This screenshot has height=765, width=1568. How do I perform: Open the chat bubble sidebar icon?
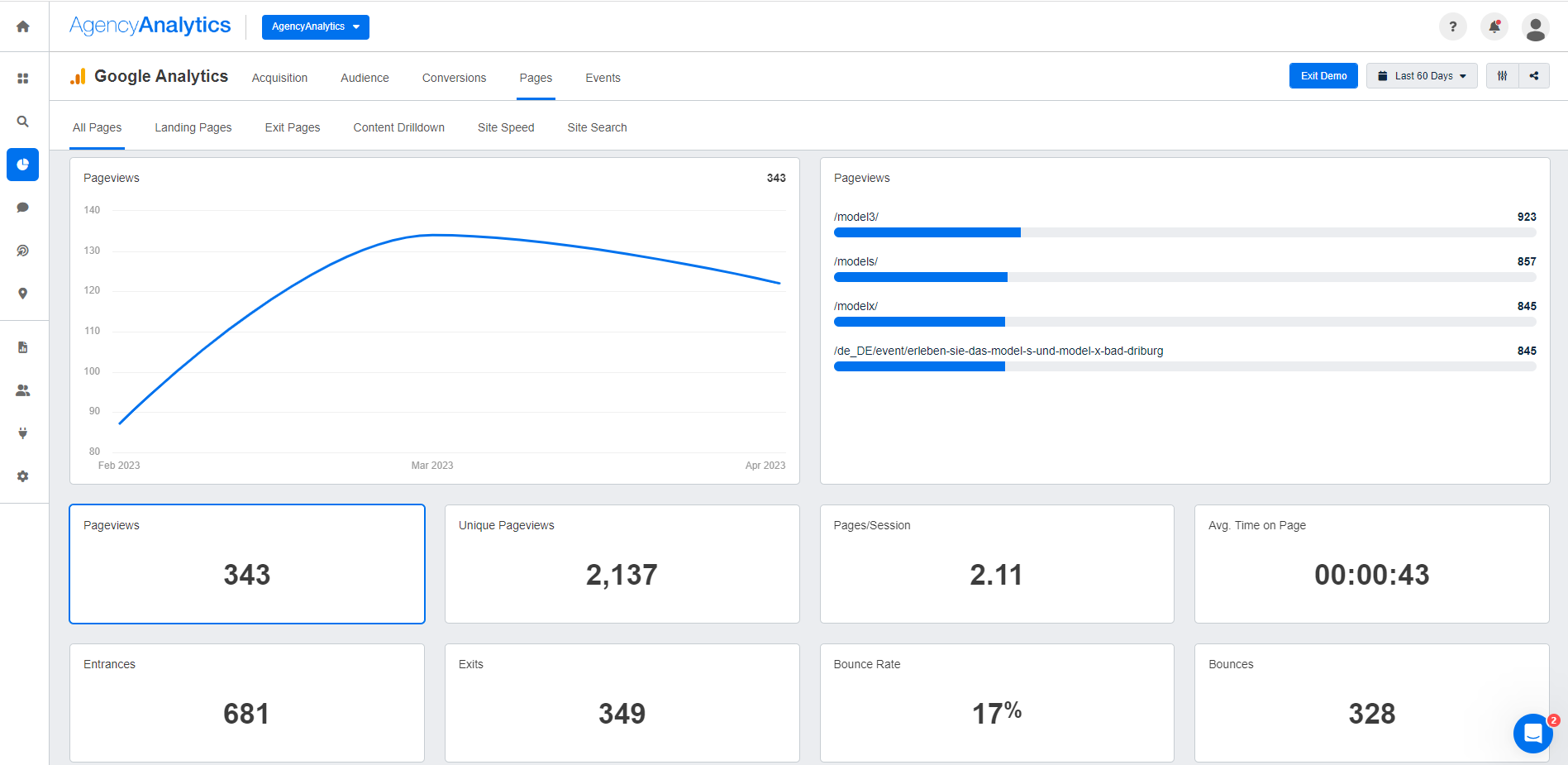[x=23, y=208]
